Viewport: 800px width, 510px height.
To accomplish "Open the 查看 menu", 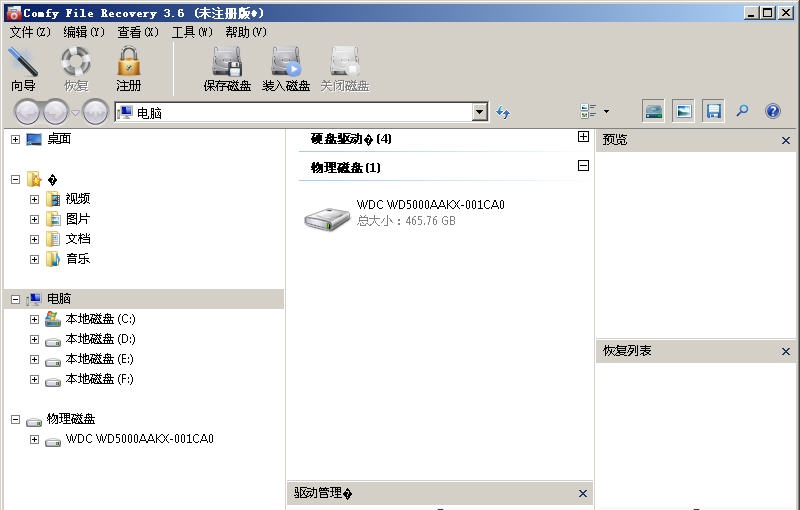I will pos(138,32).
